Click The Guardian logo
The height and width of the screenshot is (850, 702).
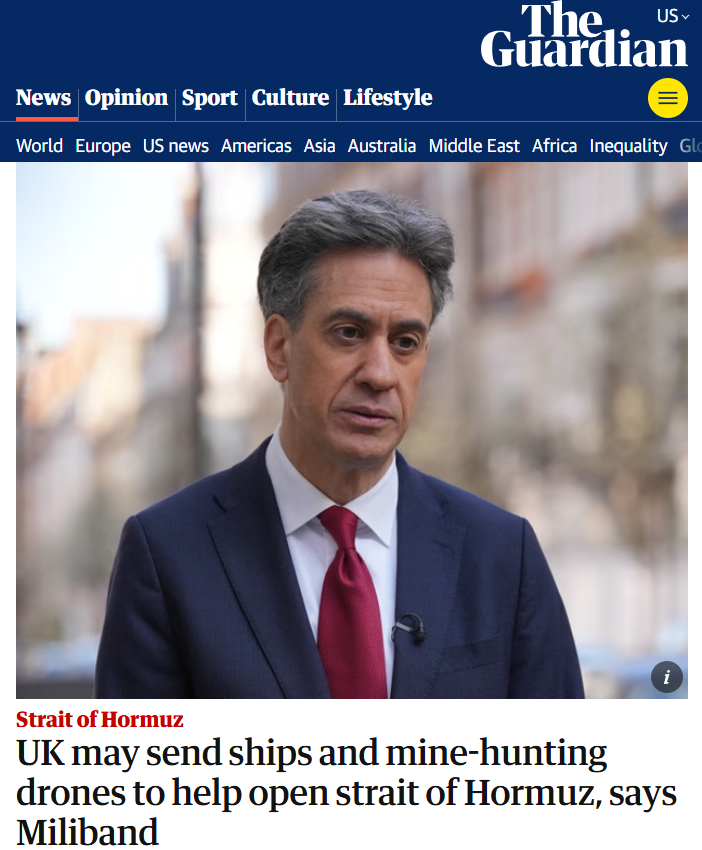tap(584, 36)
